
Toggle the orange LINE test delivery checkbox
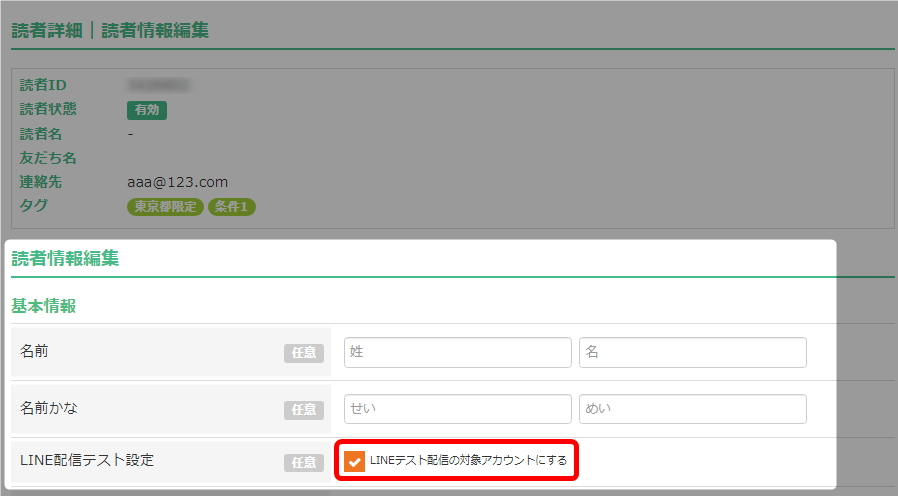pos(355,461)
